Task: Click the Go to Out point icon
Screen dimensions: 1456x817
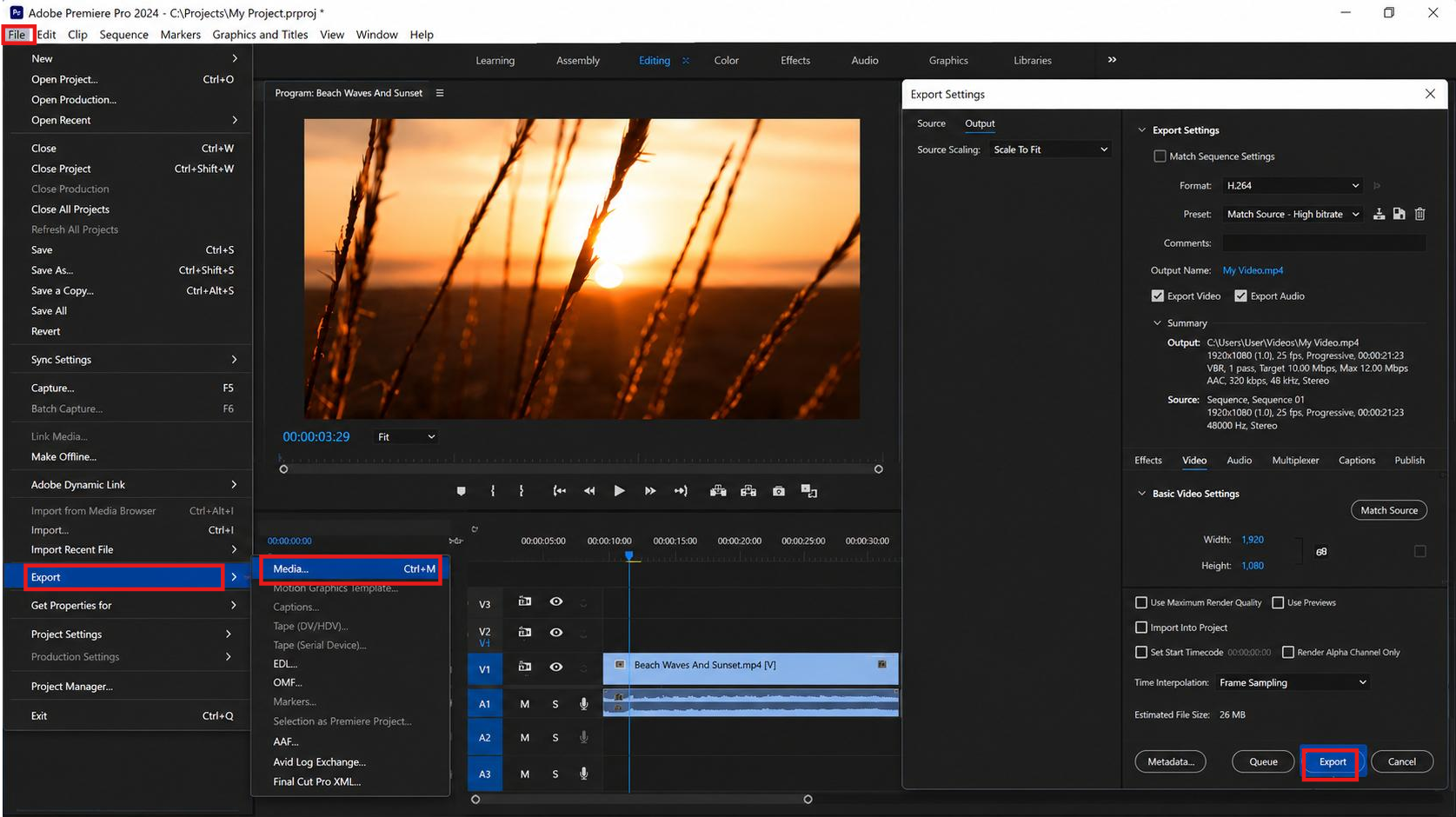Action: [681, 491]
